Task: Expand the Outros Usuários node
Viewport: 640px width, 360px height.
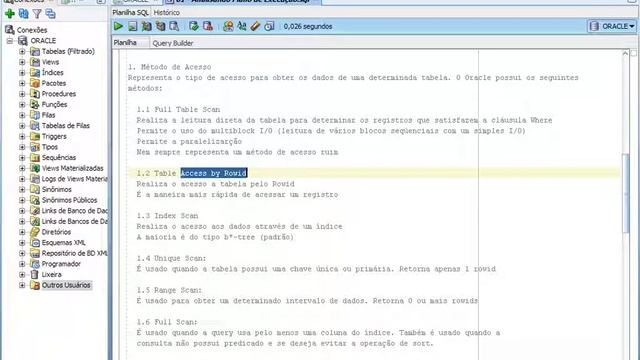Action: tap(22, 285)
